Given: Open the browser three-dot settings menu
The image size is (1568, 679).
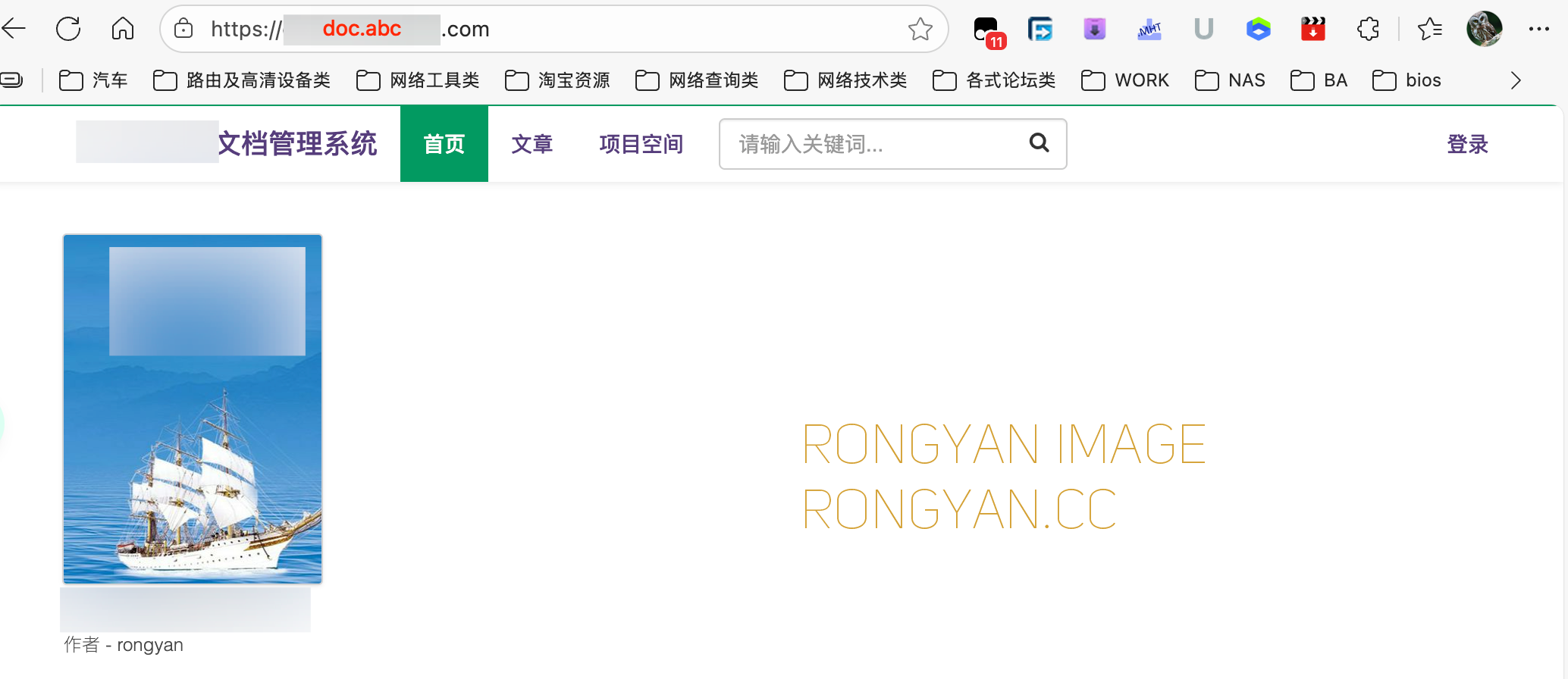Looking at the screenshot, I should tap(1539, 29).
